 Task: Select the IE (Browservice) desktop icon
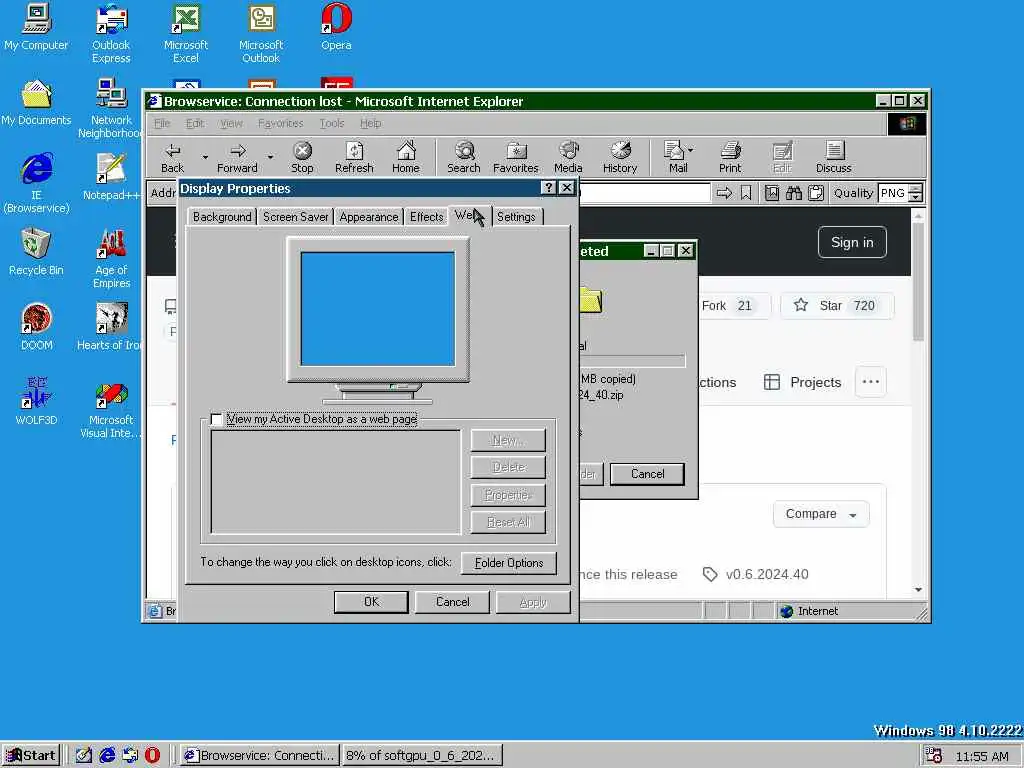point(36,183)
